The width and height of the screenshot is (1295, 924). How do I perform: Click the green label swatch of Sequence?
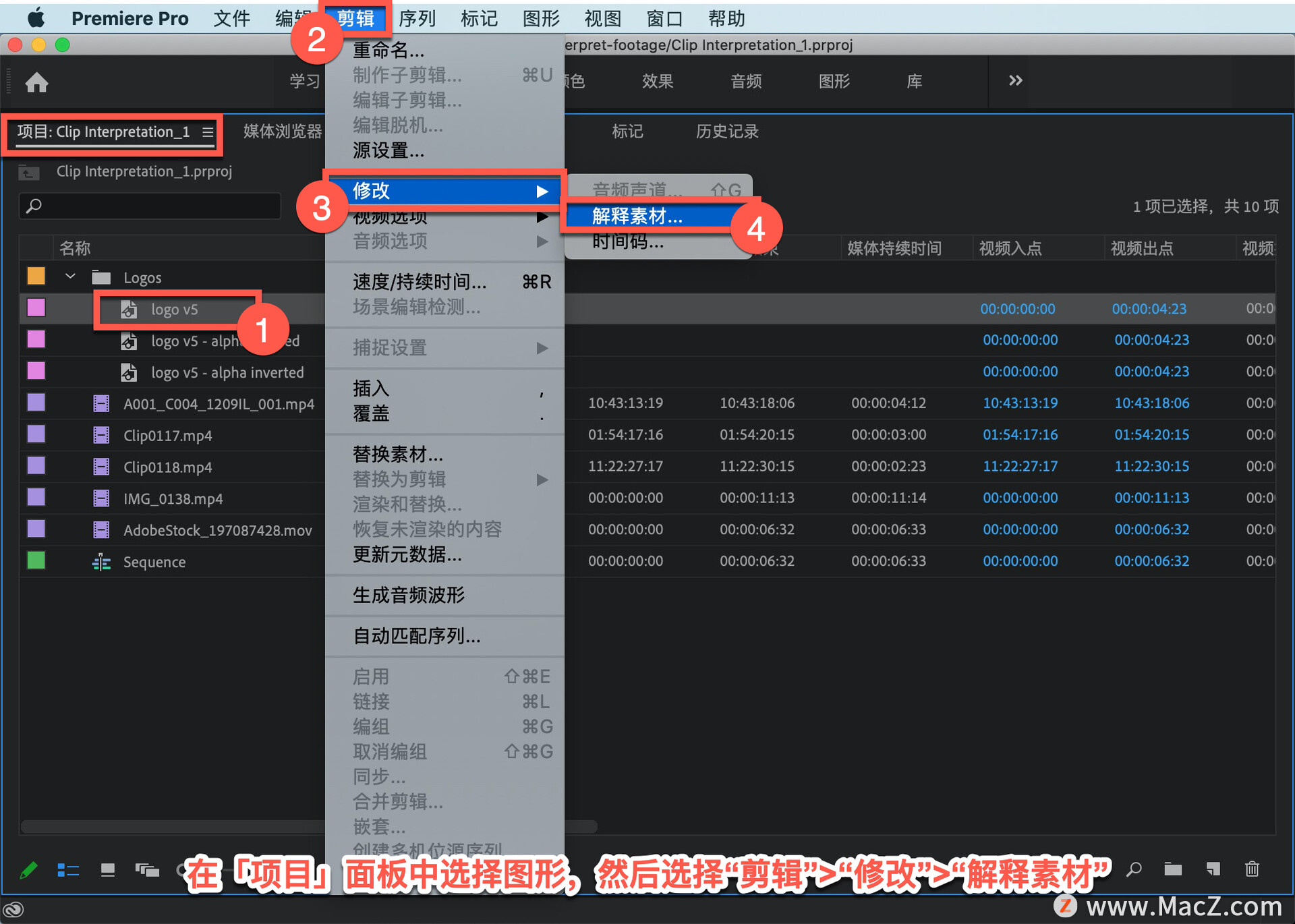36,561
